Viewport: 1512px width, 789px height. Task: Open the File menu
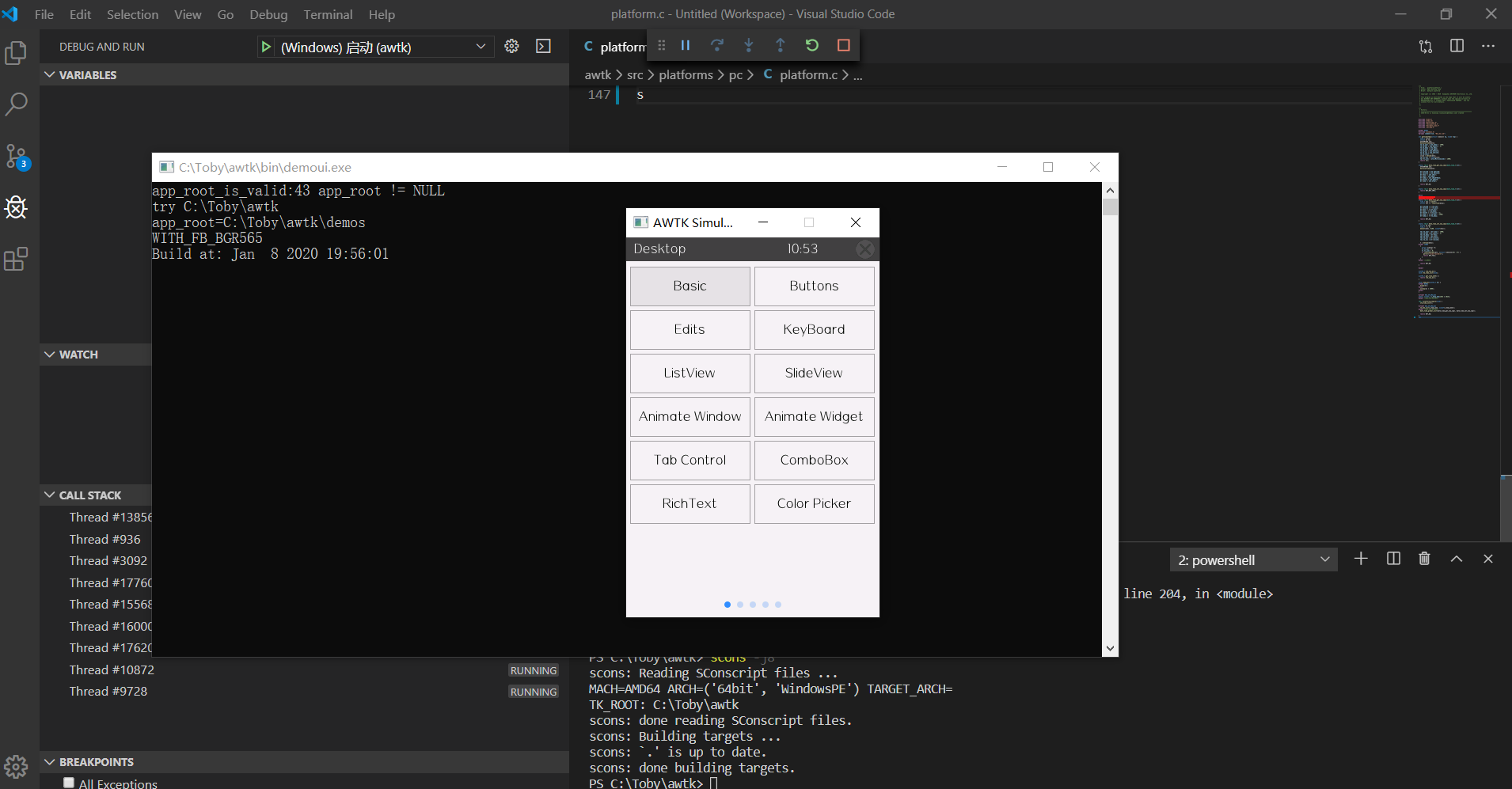coord(44,14)
